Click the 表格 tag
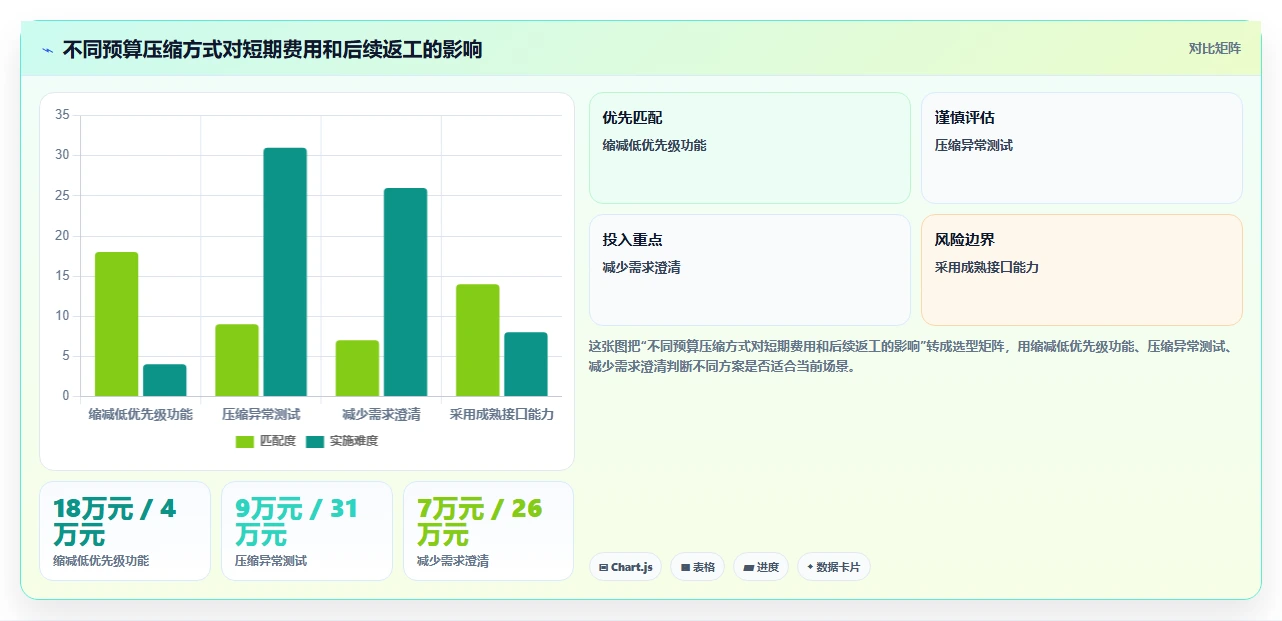 point(698,567)
